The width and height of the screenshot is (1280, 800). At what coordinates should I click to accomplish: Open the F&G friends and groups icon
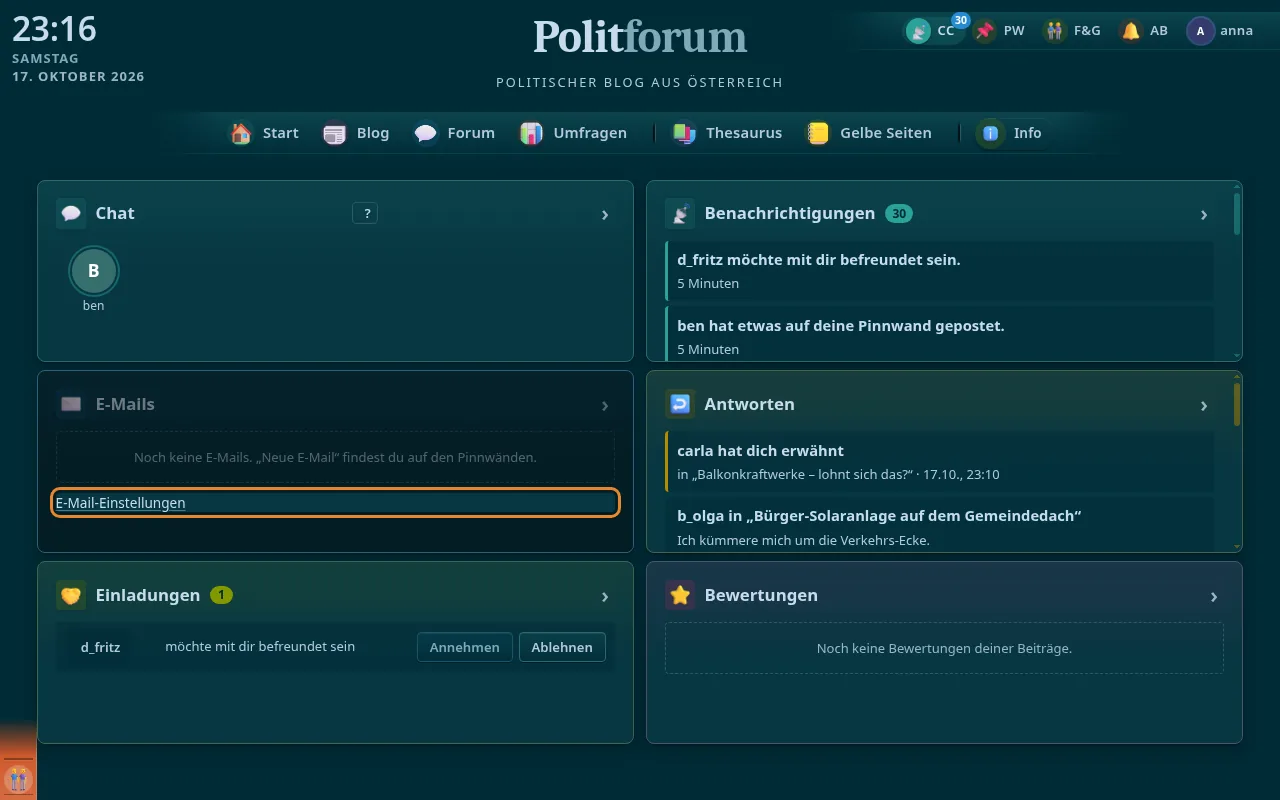(1055, 31)
